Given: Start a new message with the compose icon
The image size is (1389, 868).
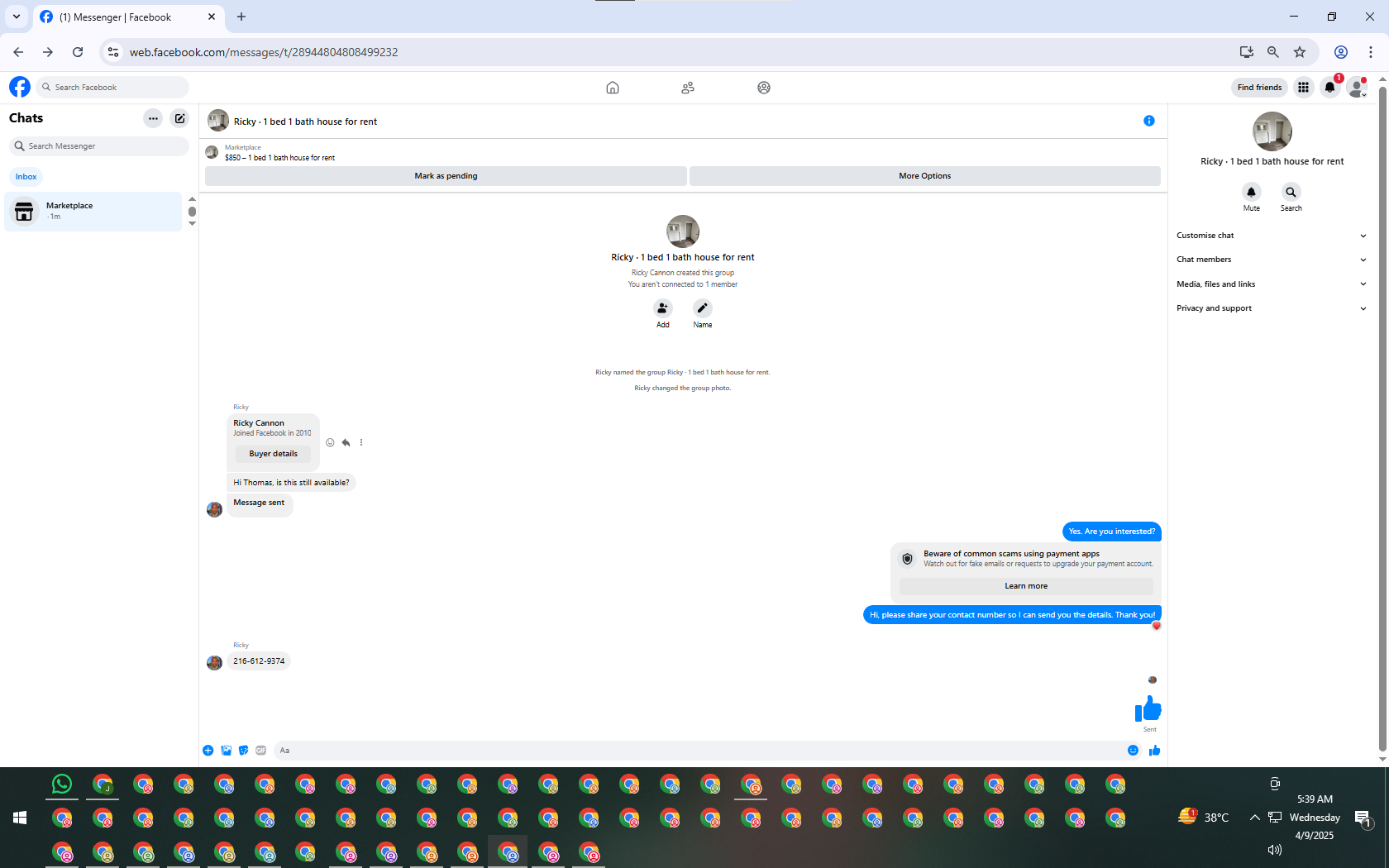Looking at the screenshot, I should tap(179, 118).
